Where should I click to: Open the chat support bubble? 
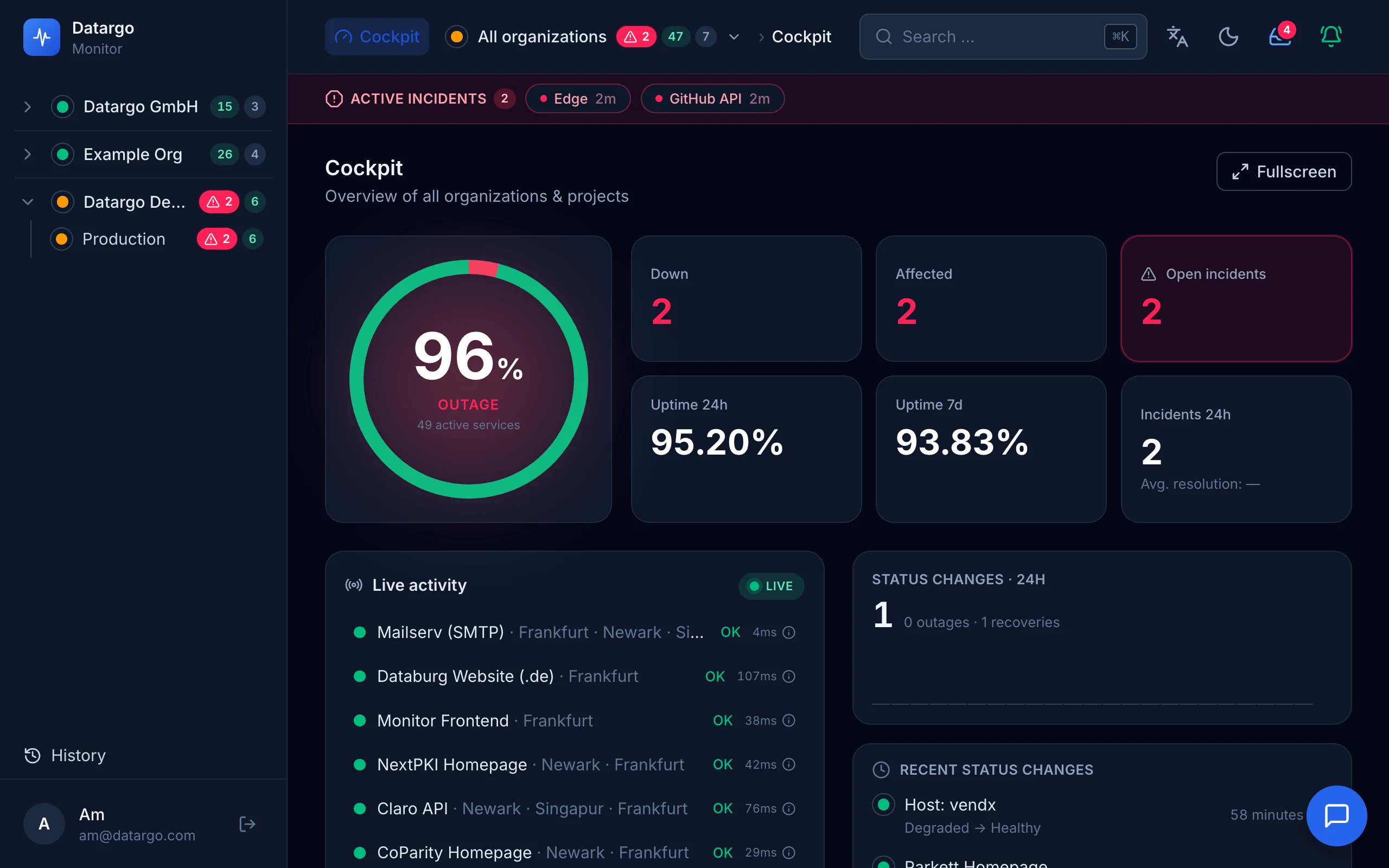pos(1337,815)
